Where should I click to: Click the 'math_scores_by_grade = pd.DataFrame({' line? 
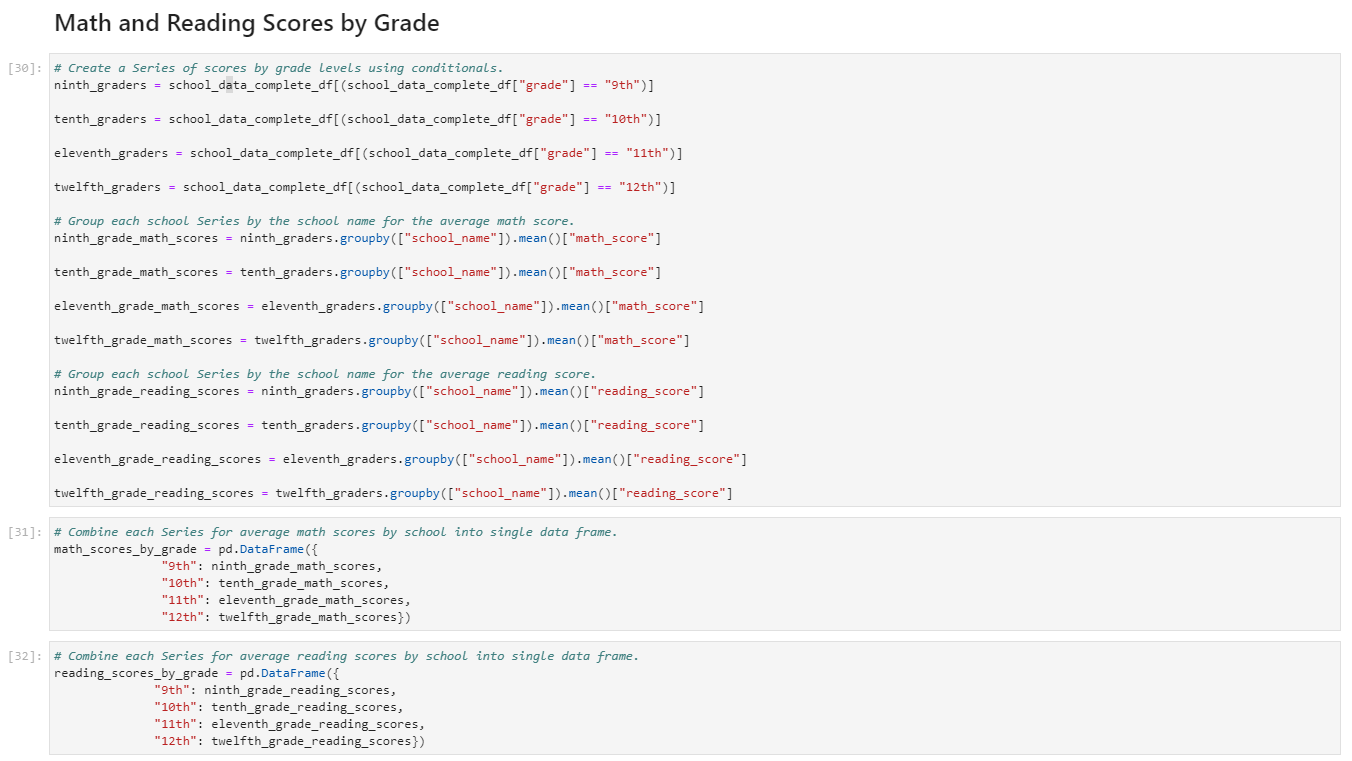[x=186, y=549]
